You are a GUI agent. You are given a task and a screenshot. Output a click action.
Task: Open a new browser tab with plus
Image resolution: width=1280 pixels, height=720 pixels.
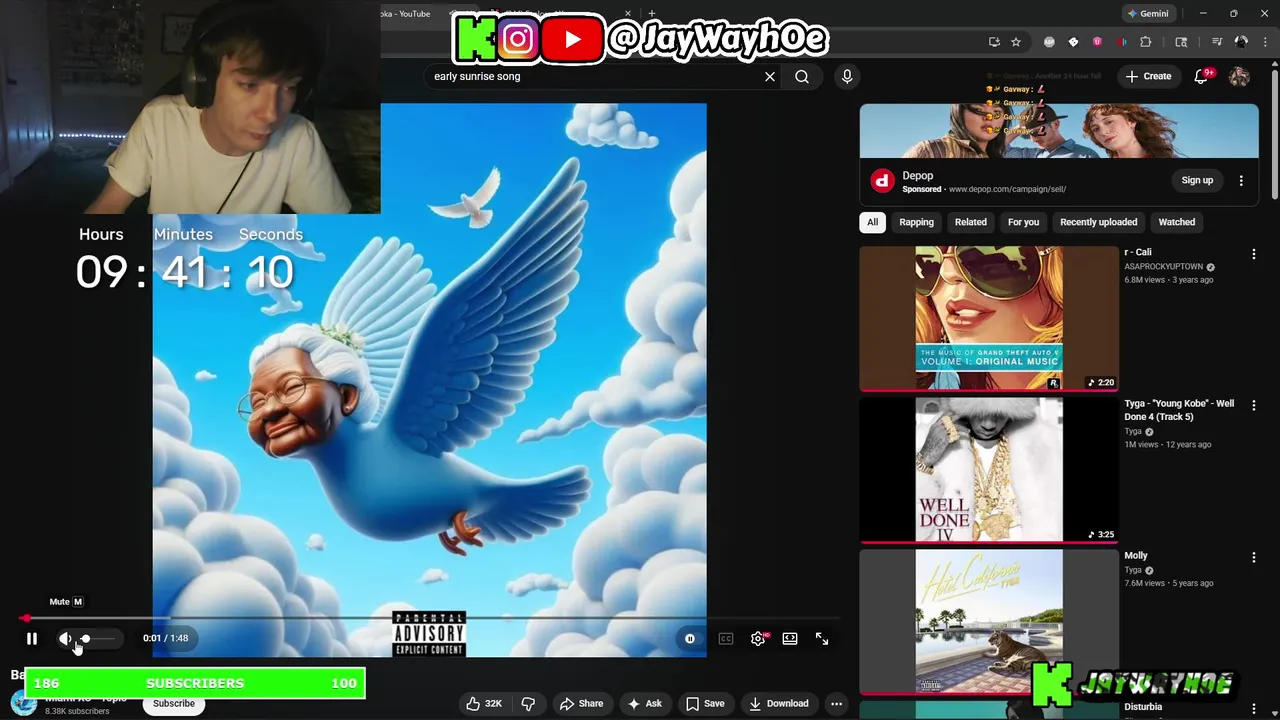(652, 14)
